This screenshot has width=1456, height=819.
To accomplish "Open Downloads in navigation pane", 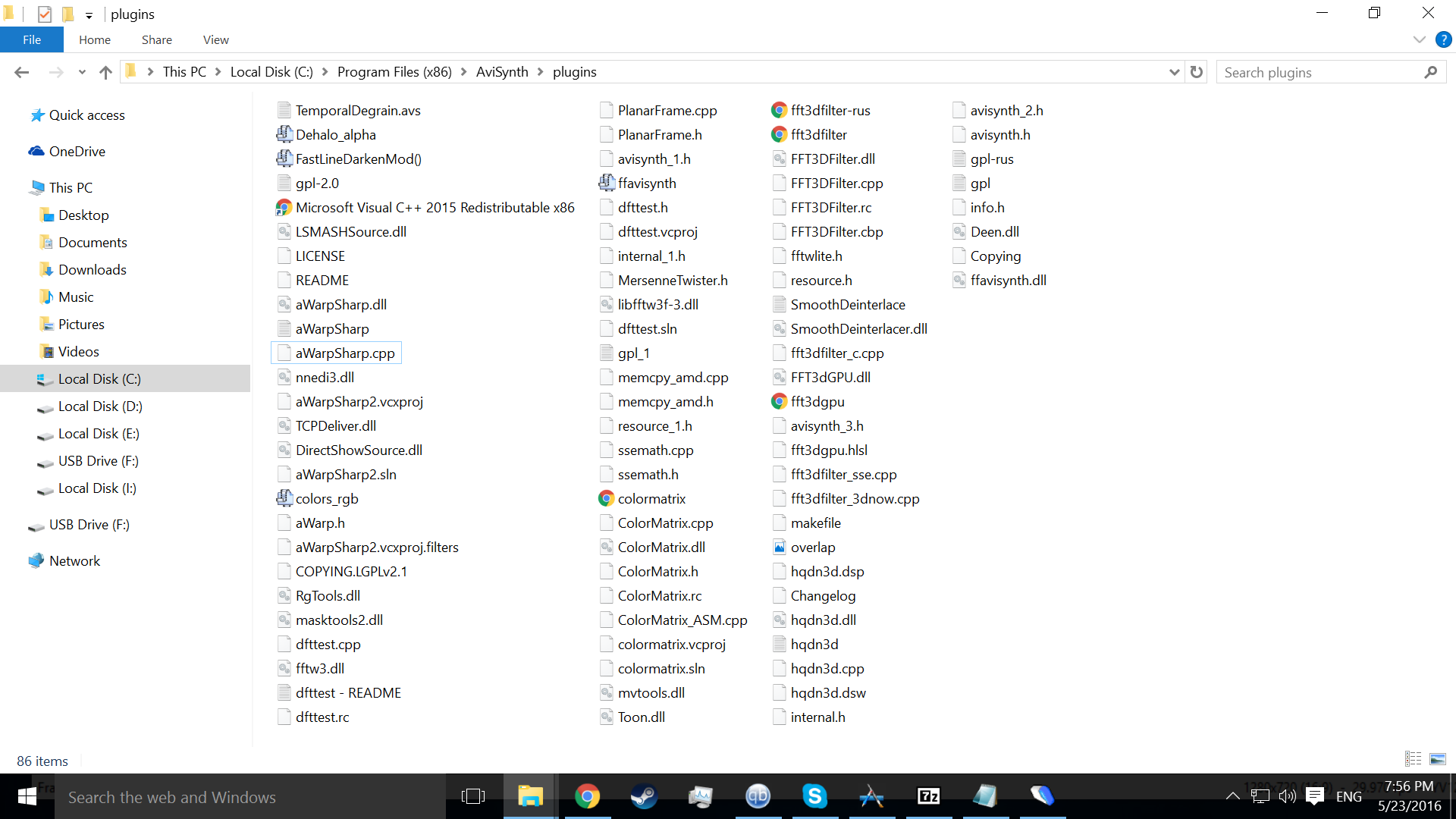I will tap(83, 270).
